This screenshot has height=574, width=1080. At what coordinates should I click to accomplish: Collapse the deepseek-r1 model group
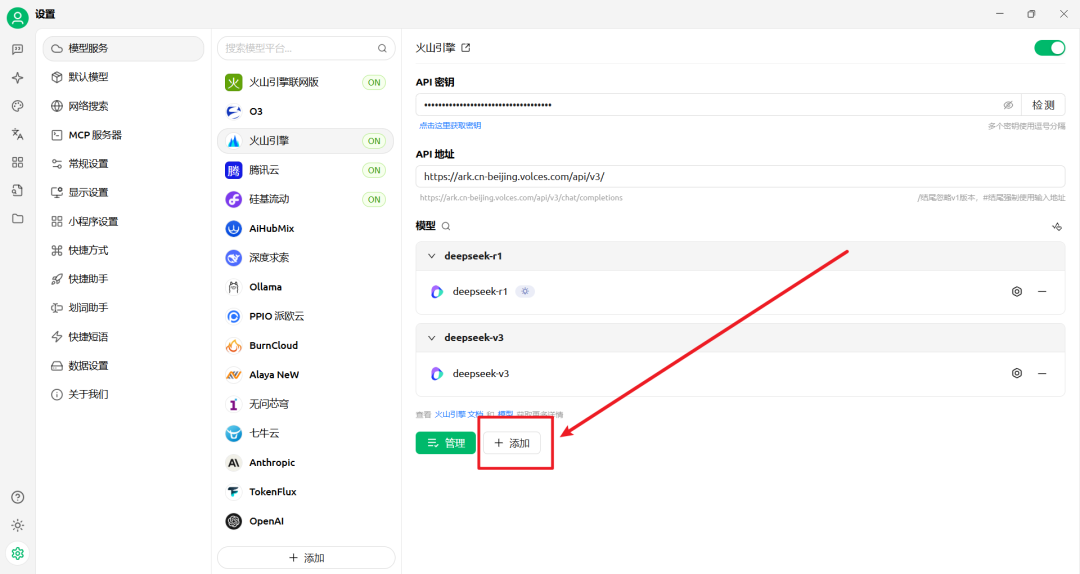(431, 256)
